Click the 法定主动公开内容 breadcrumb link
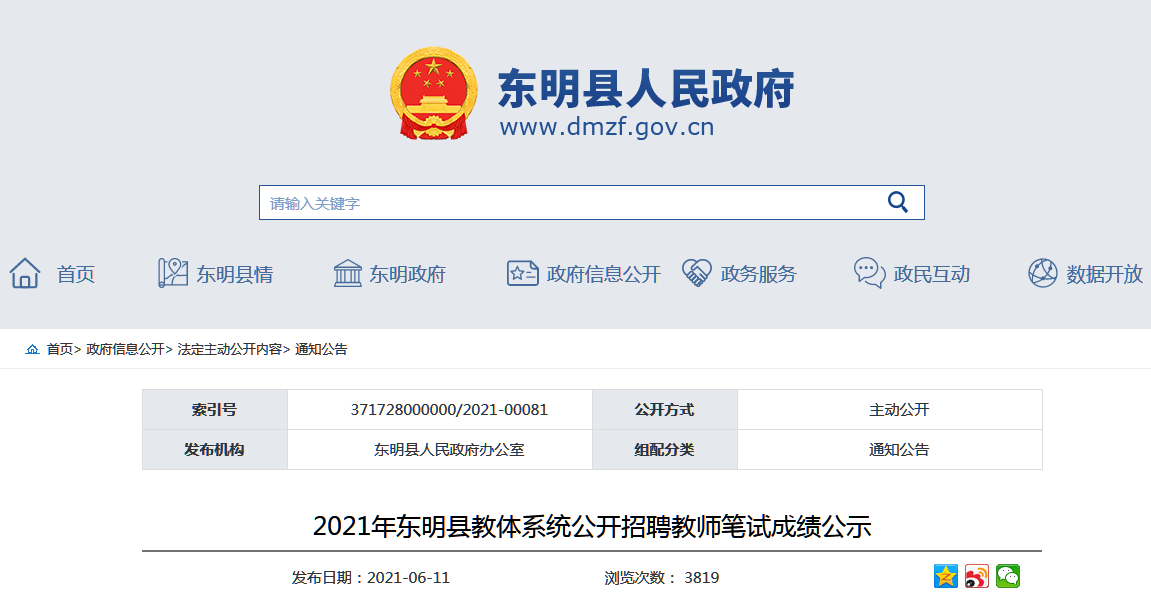This screenshot has height=610, width=1151. (x=230, y=349)
